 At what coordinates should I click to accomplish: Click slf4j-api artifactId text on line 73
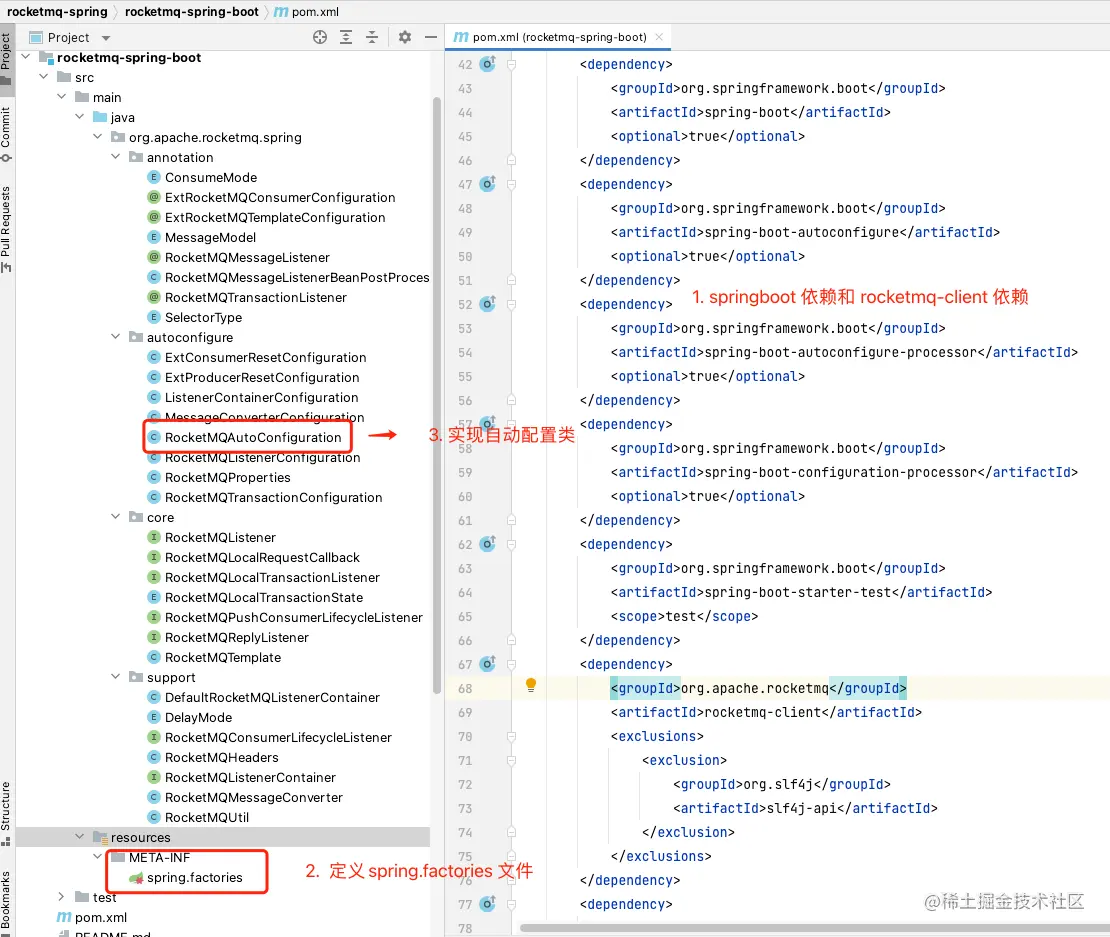802,808
